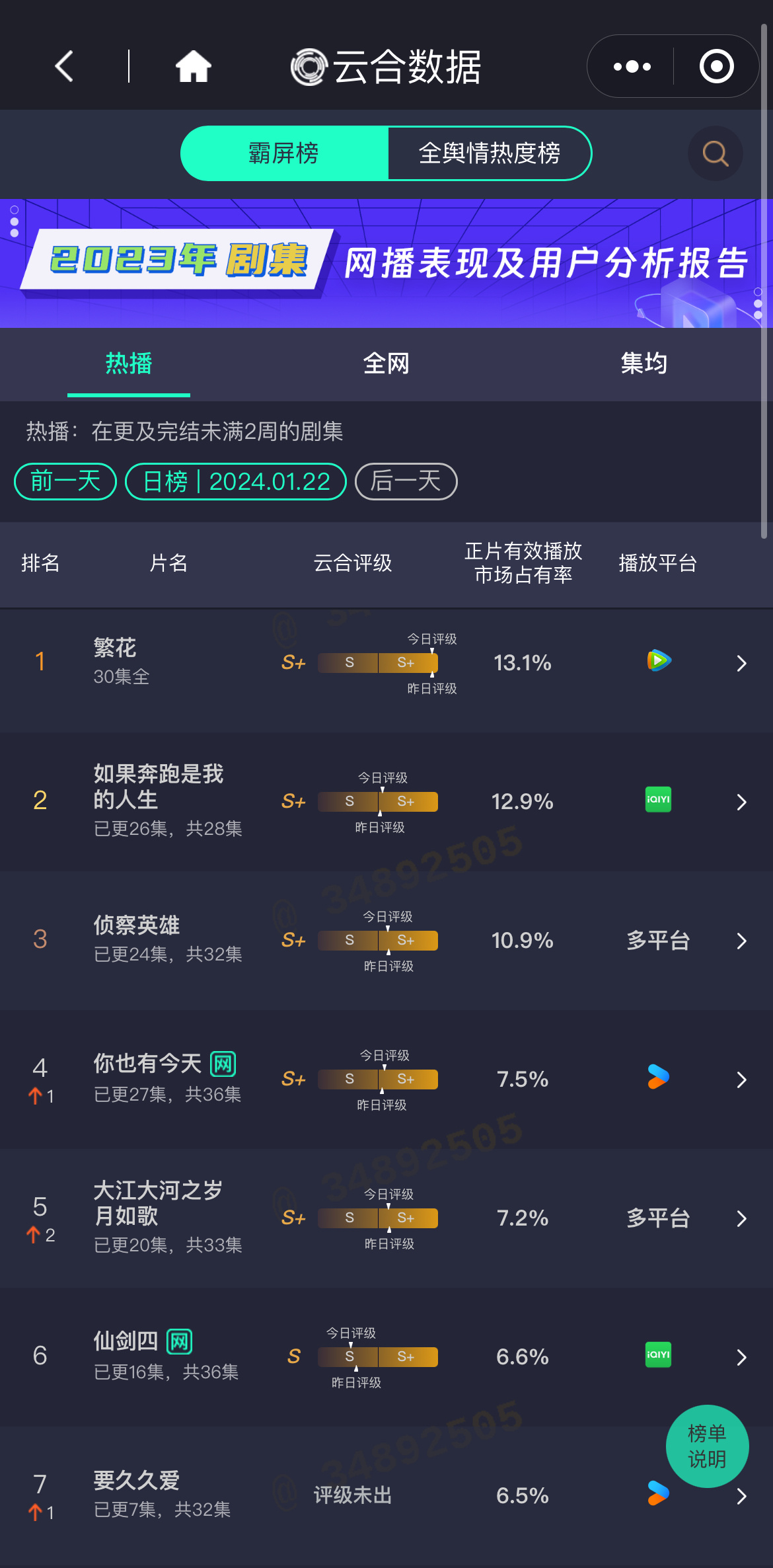Tap Youku platform icon for 你也有今天
Screen dimensions: 773x1568
tap(658, 1077)
